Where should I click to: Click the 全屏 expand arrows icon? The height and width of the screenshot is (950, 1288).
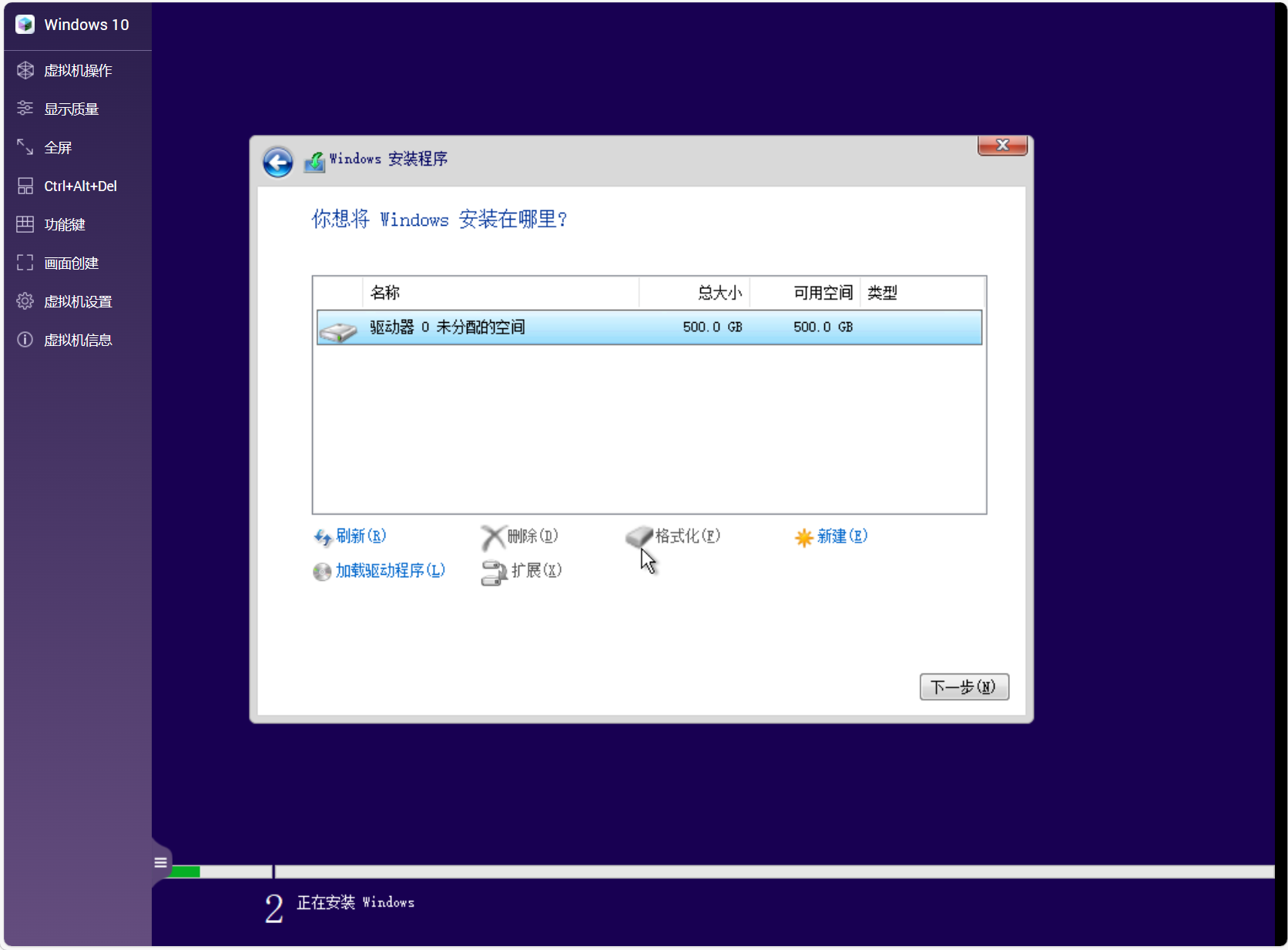tap(25, 146)
